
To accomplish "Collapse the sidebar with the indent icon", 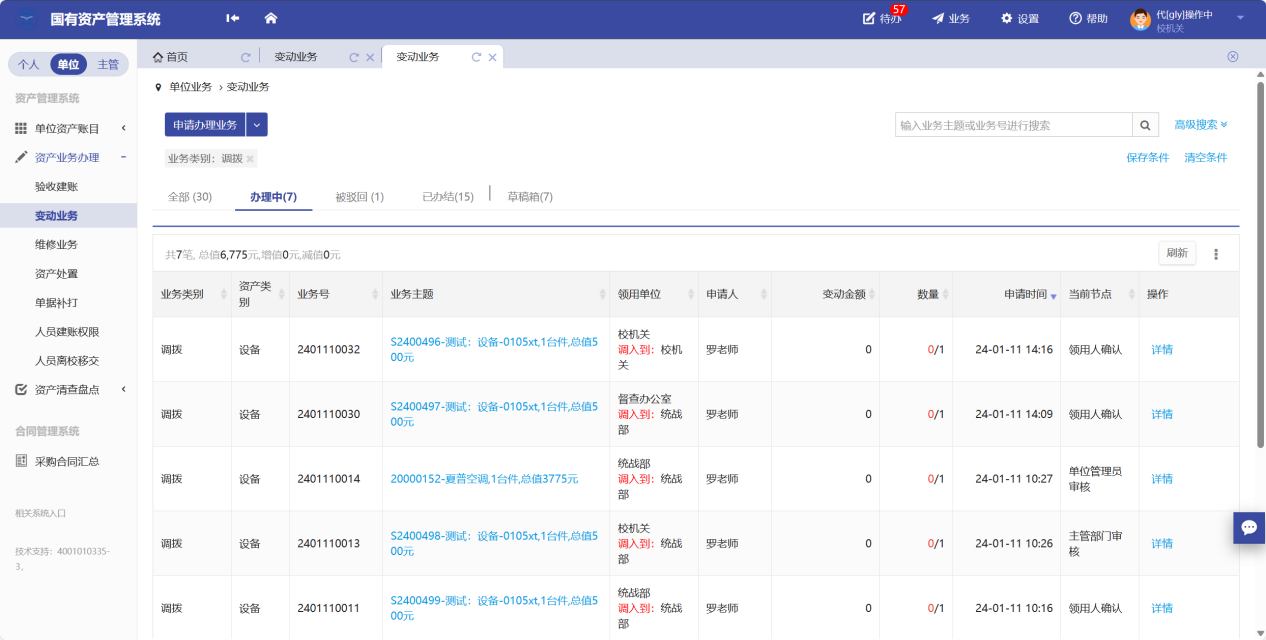I will click(x=233, y=18).
